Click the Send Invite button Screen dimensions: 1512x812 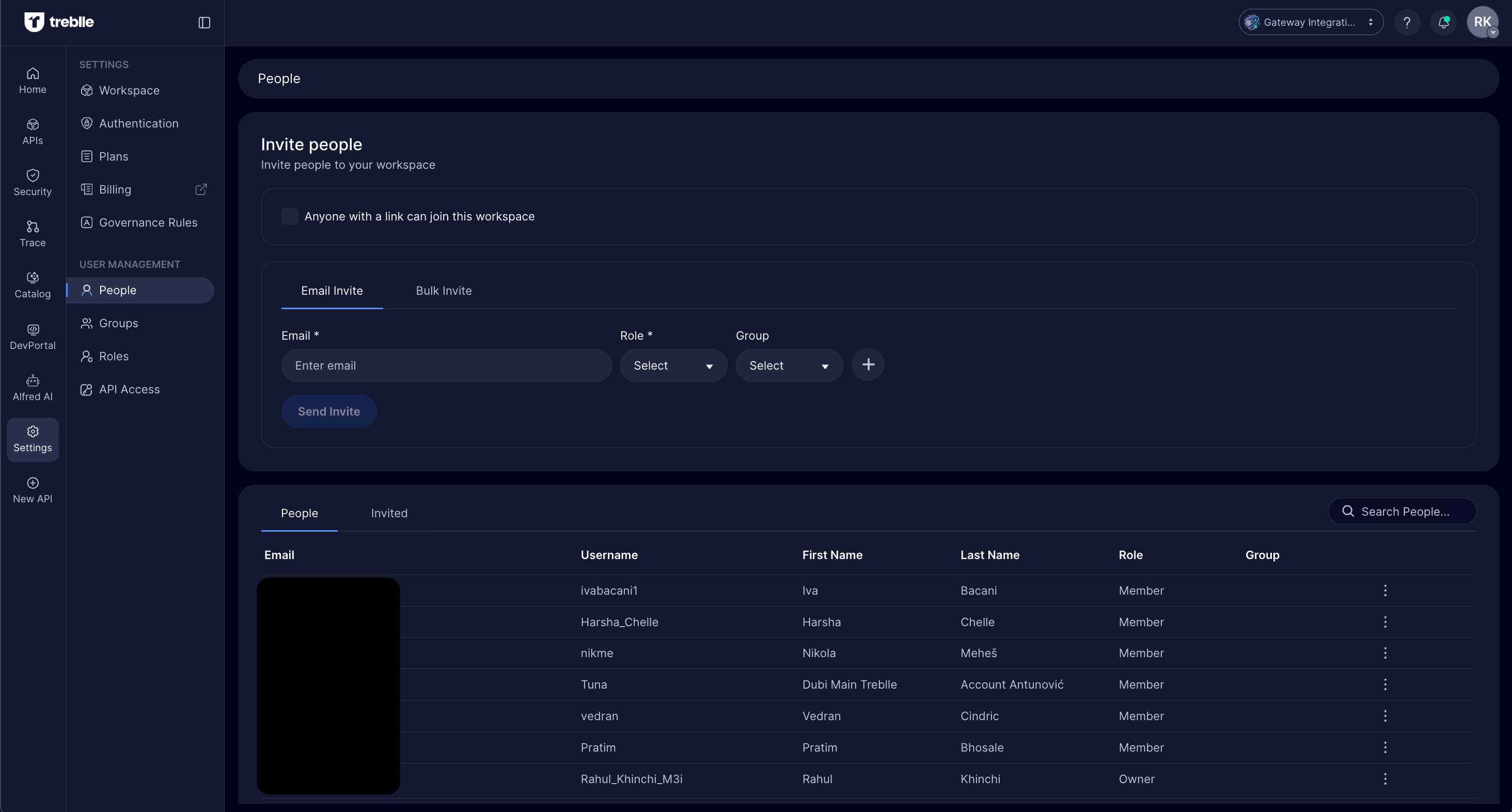(x=329, y=411)
